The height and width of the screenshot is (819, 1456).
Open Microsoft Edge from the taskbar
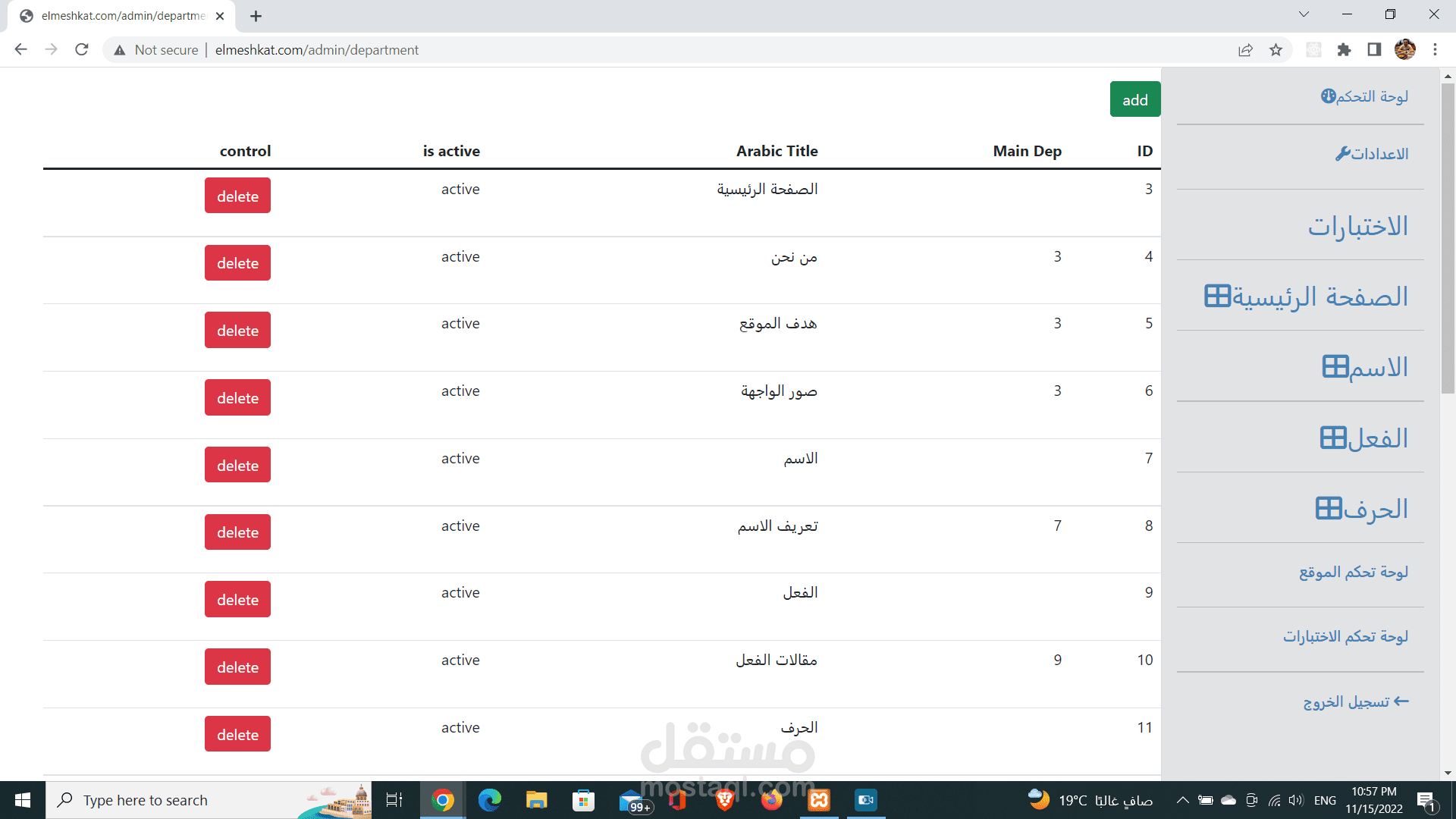[490, 800]
